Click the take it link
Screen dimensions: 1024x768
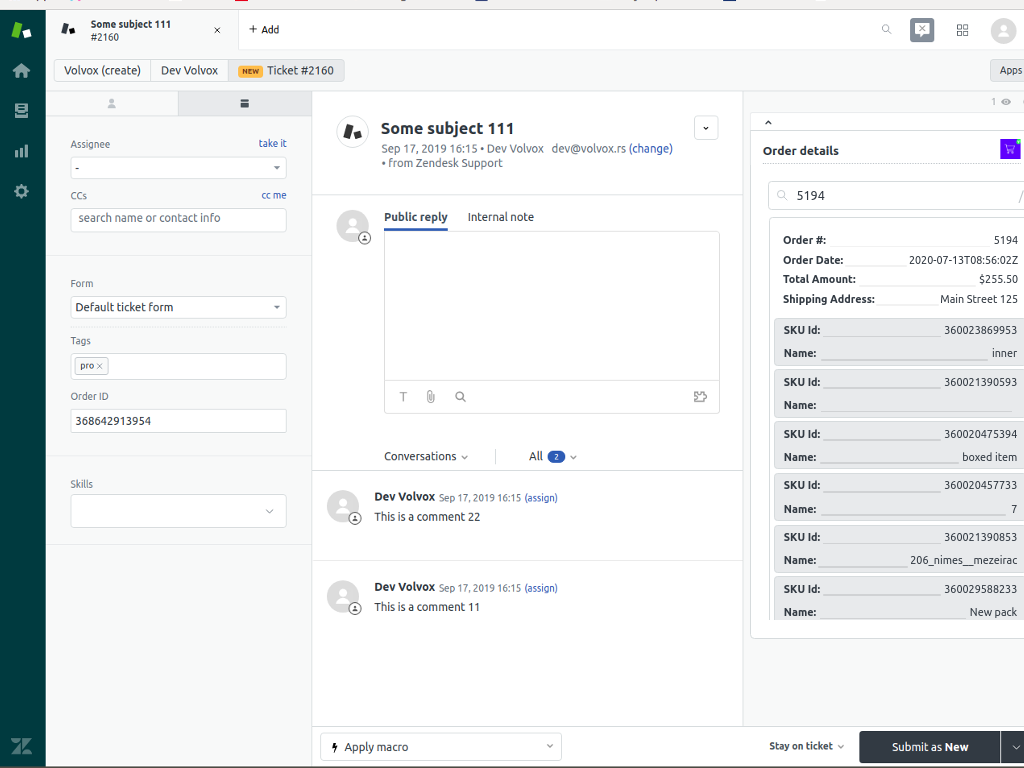click(272, 143)
